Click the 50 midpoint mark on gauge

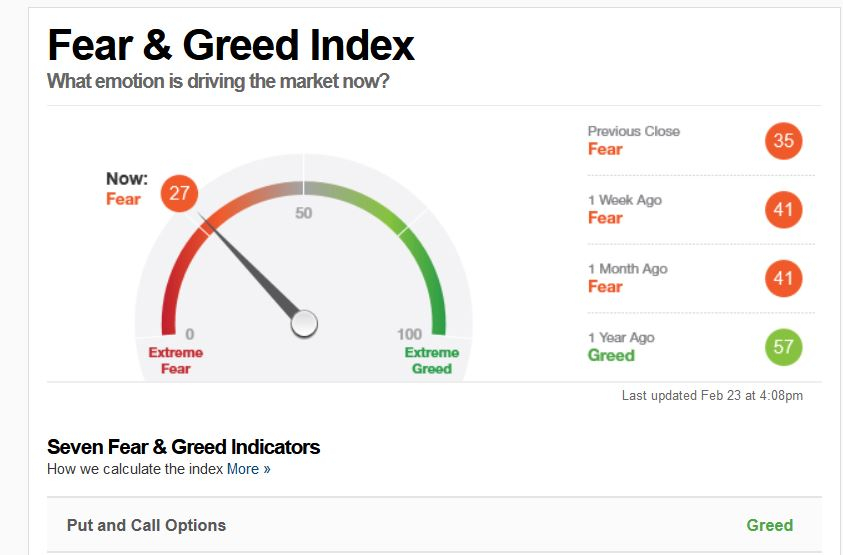[303, 213]
